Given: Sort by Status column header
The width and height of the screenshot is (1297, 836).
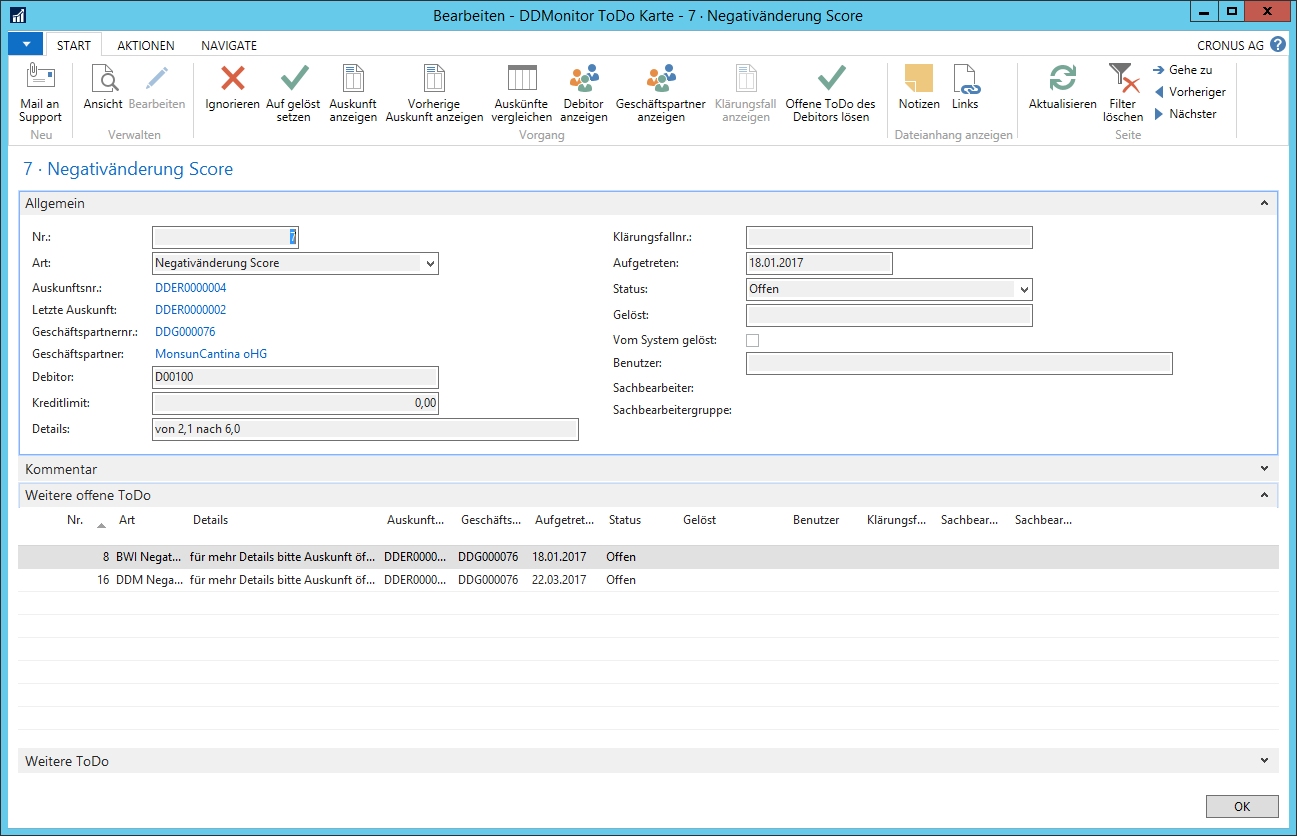Looking at the screenshot, I should (x=625, y=520).
